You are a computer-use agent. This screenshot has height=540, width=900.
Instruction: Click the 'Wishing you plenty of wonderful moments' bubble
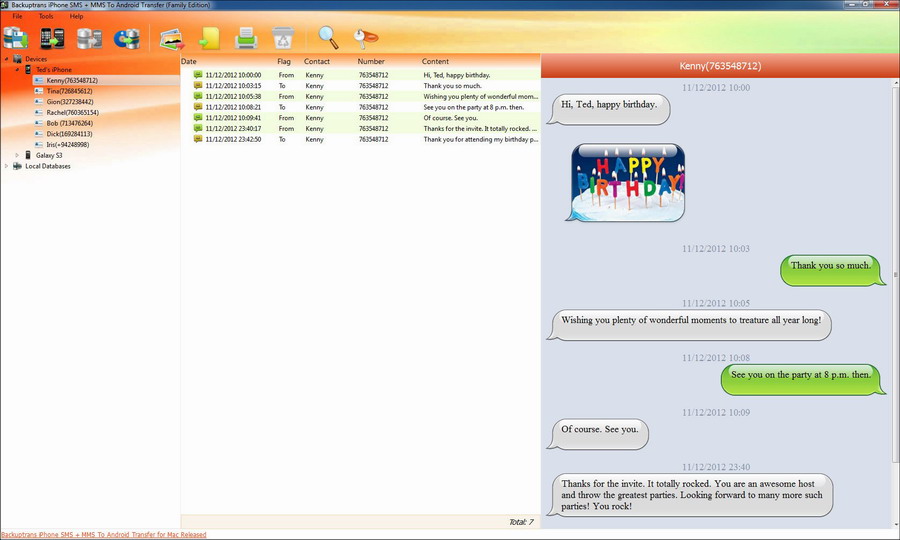(689, 325)
